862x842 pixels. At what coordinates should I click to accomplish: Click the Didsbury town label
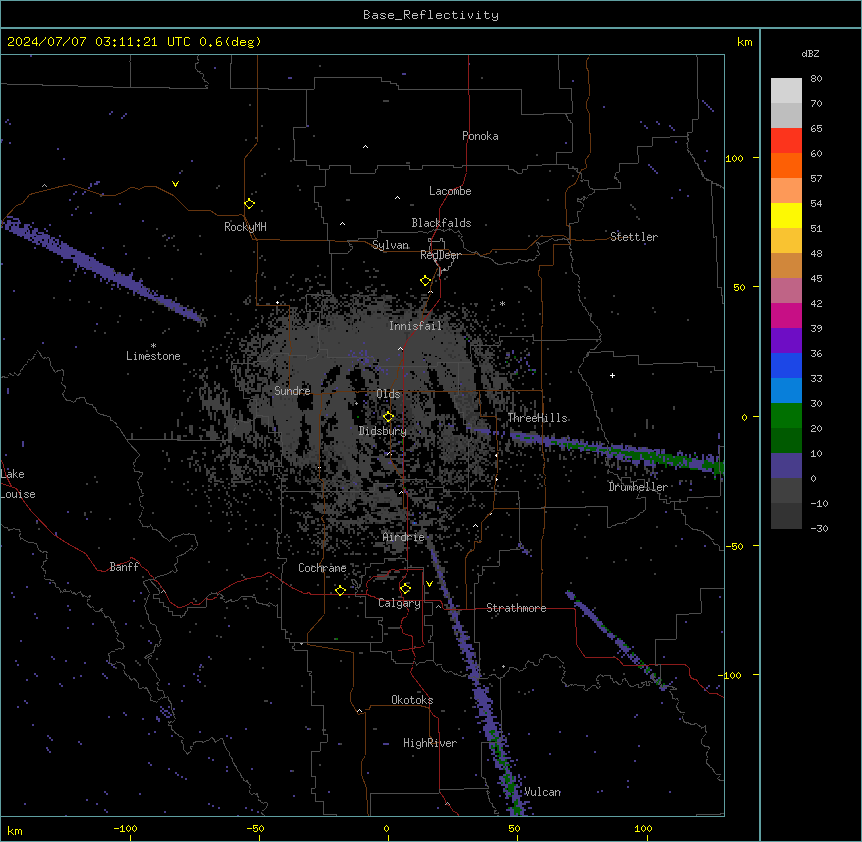tap(383, 431)
